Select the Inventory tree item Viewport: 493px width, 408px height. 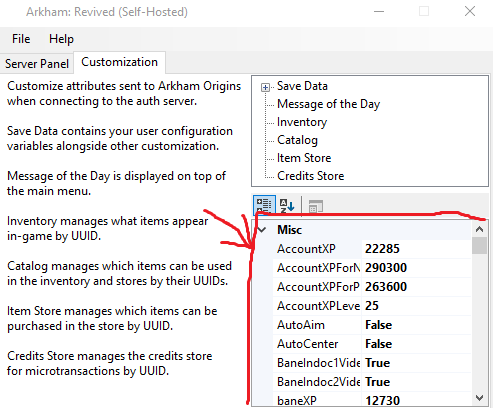302,122
